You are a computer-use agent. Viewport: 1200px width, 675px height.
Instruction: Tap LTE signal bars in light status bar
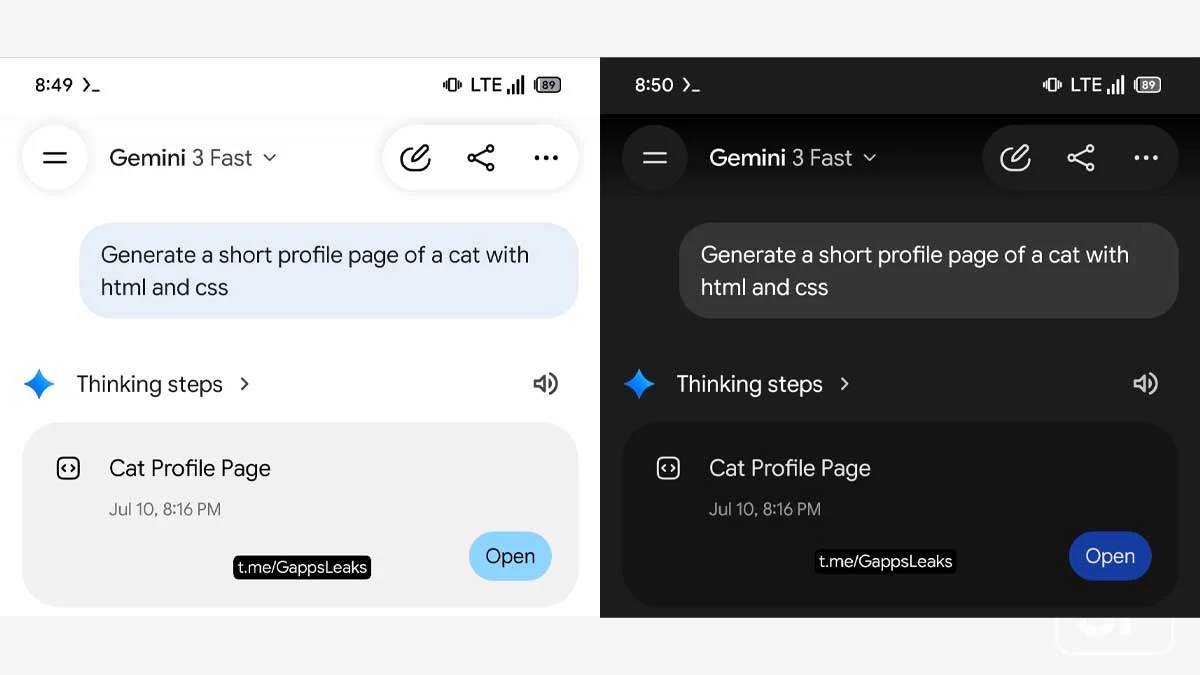(x=515, y=85)
